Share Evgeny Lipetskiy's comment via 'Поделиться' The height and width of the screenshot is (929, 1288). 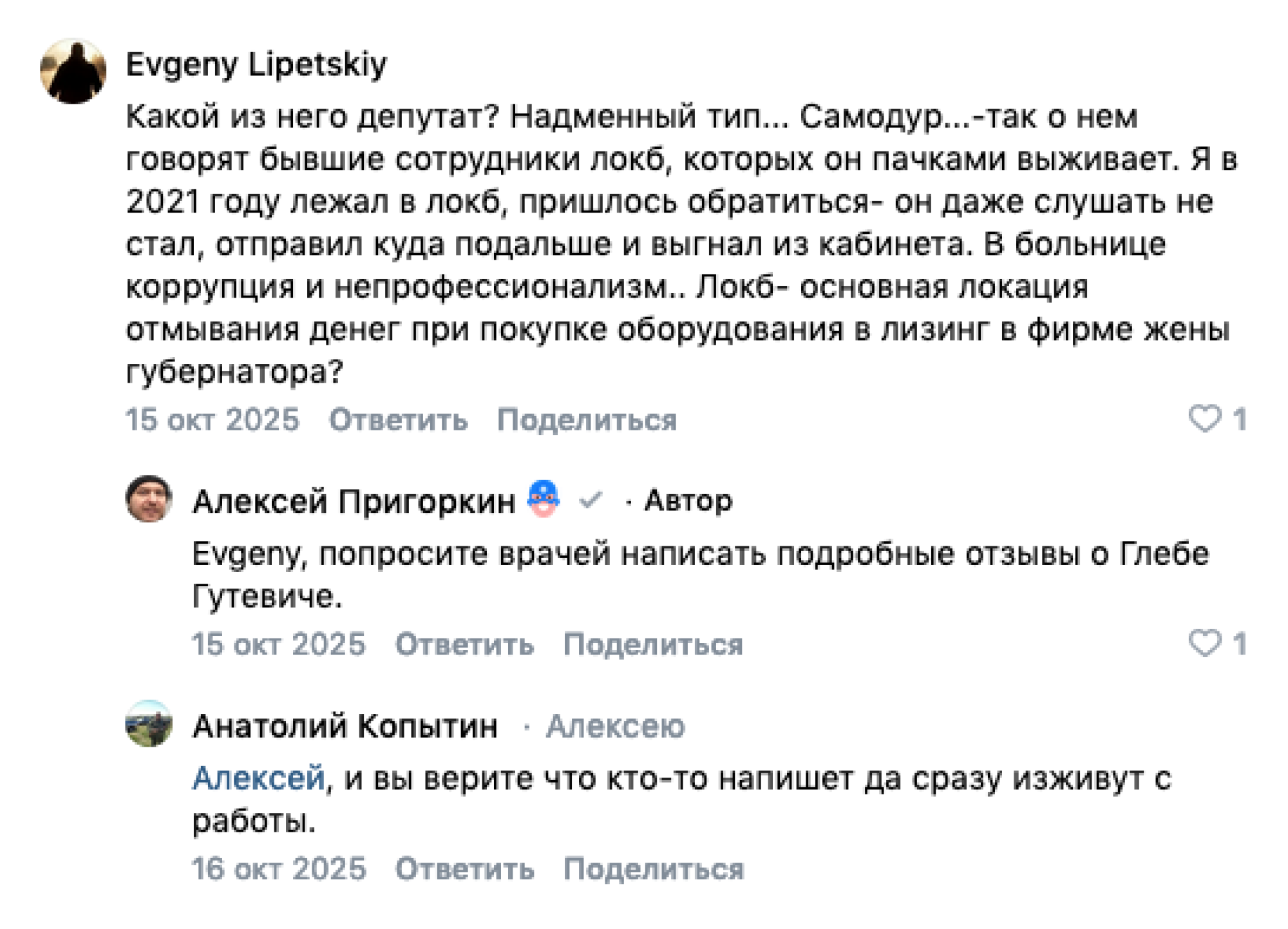pos(587,420)
